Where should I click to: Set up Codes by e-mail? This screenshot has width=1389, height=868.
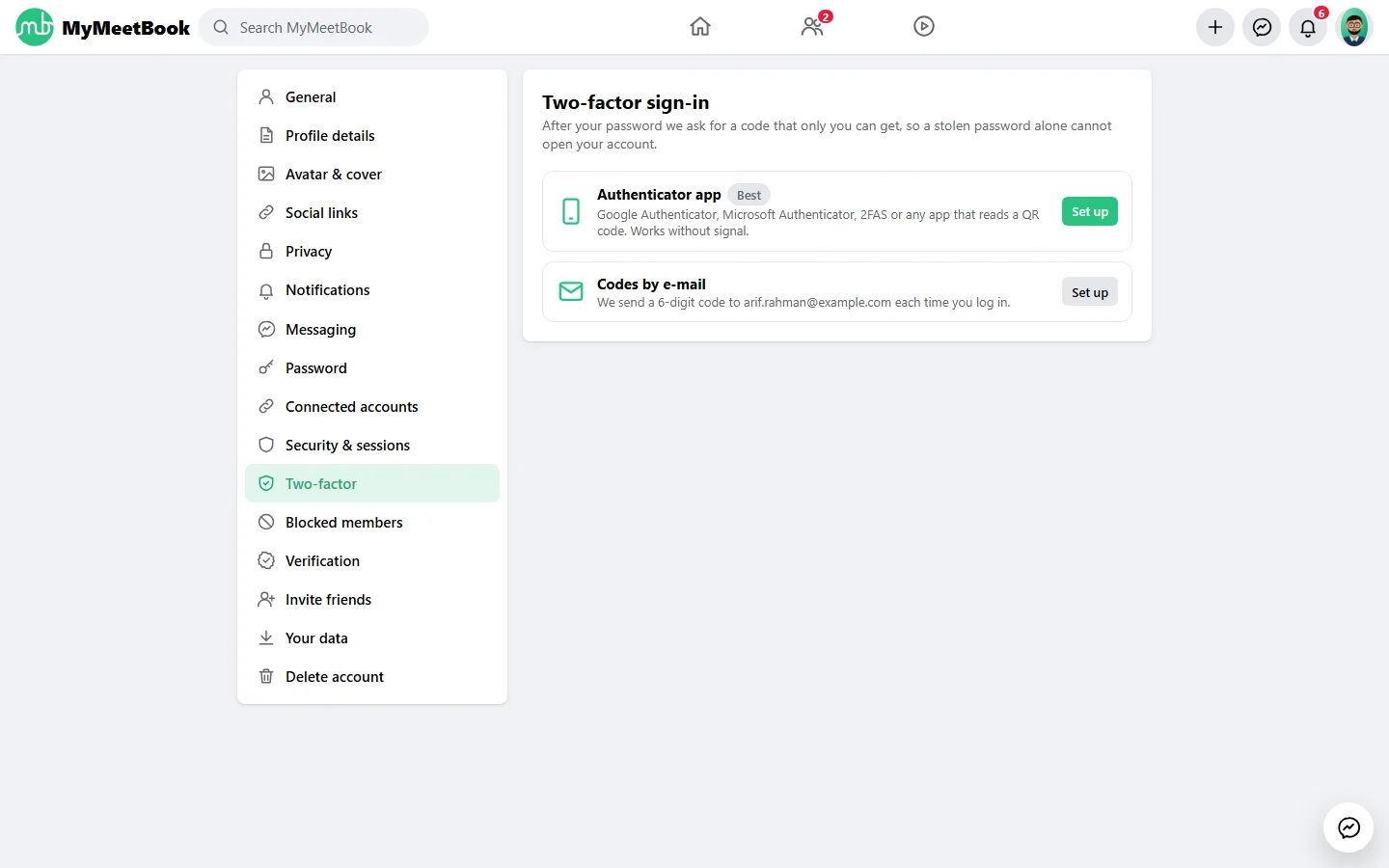tap(1090, 292)
